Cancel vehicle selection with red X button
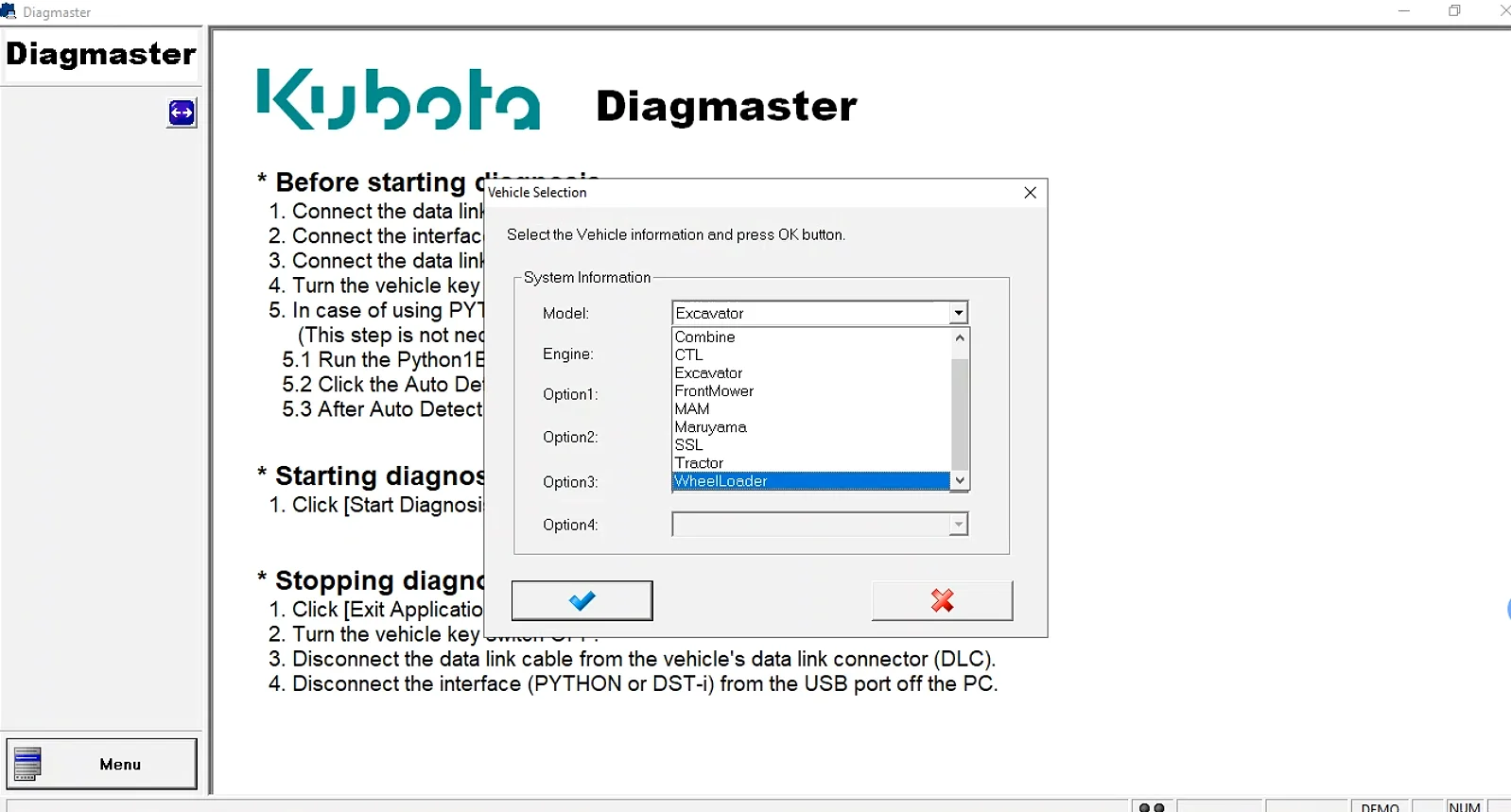 click(942, 600)
